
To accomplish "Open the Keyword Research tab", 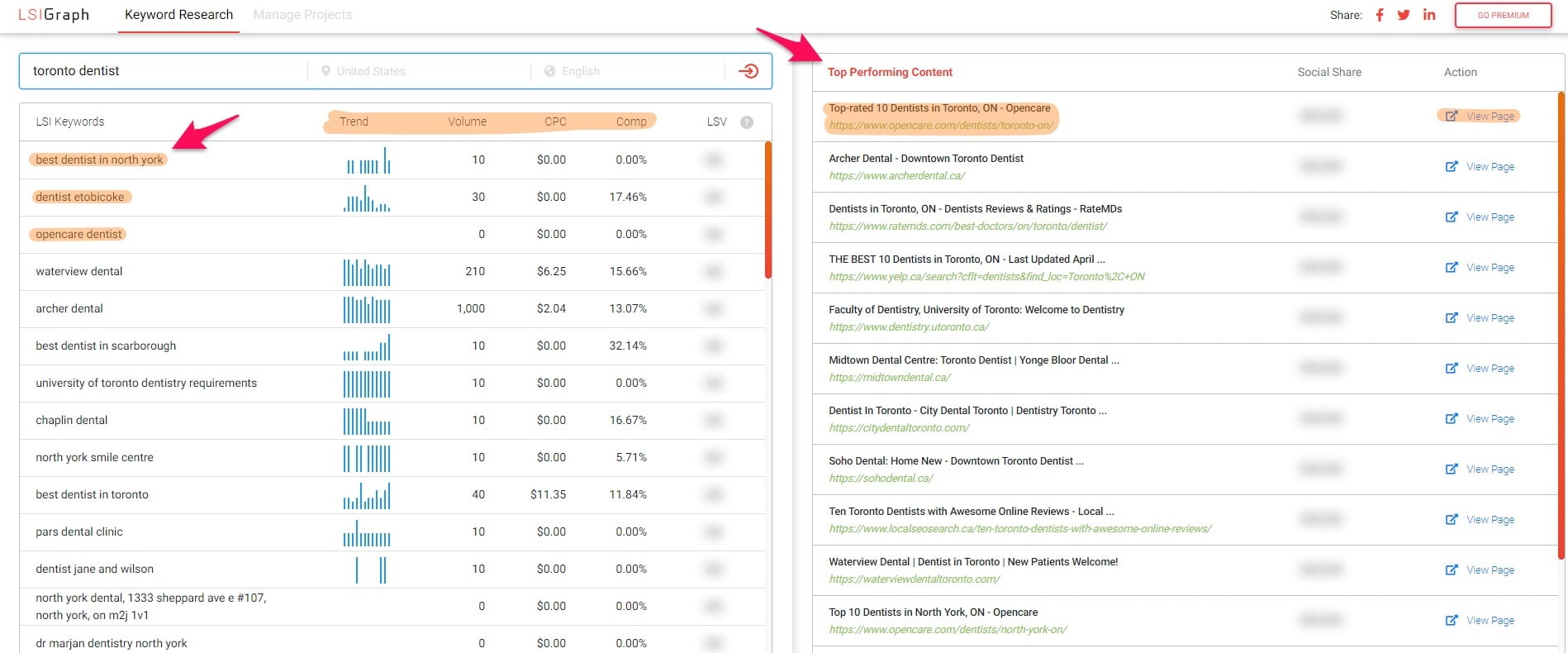I will click(x=178, y=15).
